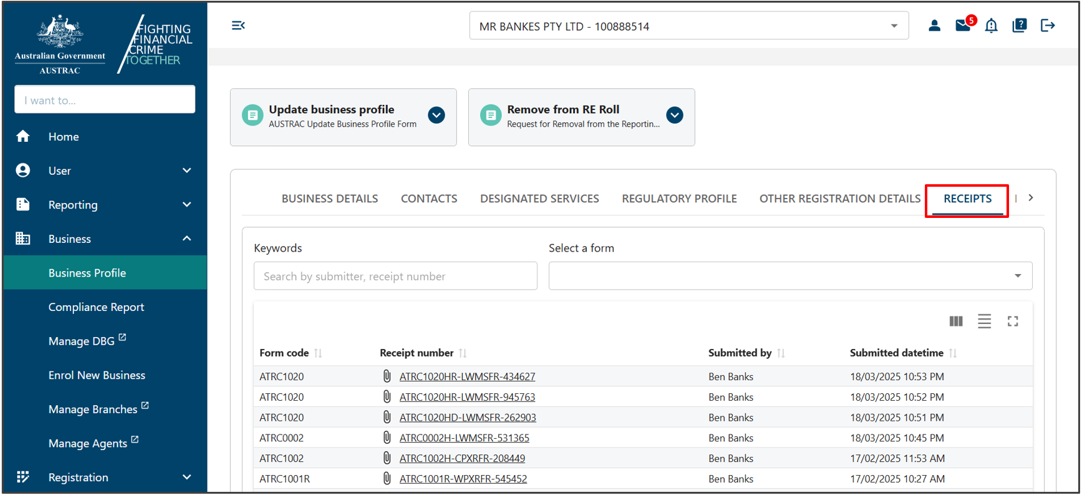Click the '18/03/2025 10:53 PM' datetime cell
The image size is (1086, 496).
(897, 377)
